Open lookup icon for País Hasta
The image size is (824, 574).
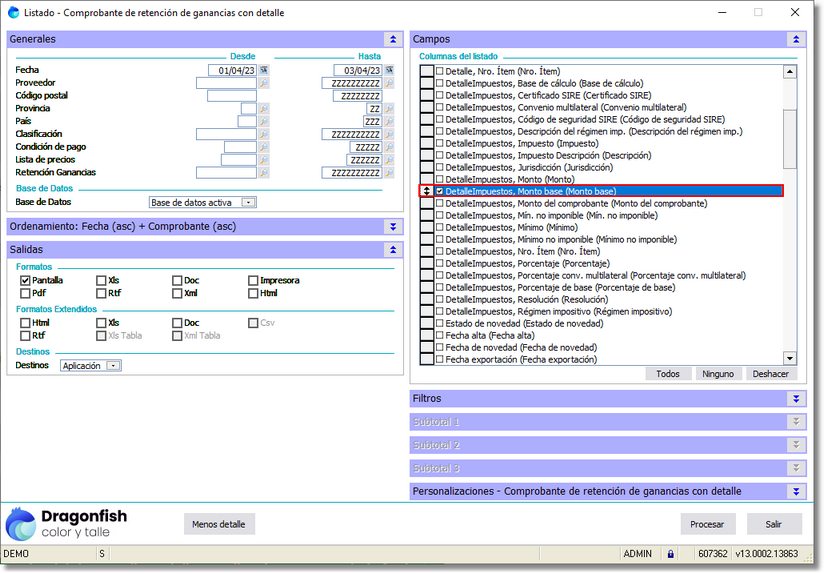point(389,121)
